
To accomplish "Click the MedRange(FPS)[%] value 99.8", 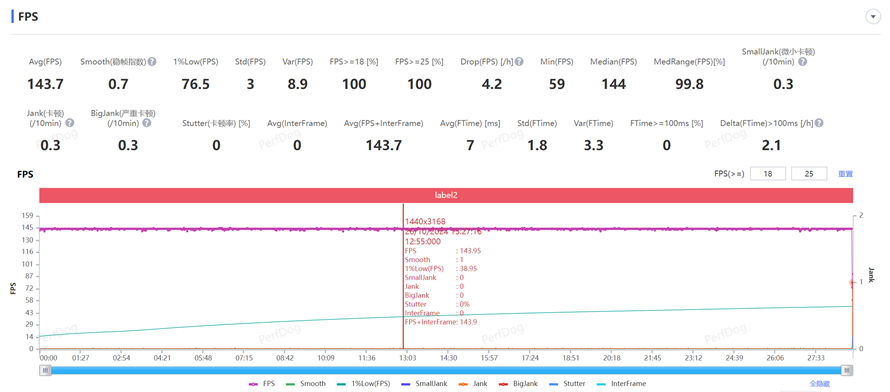I will pos(689,85).
